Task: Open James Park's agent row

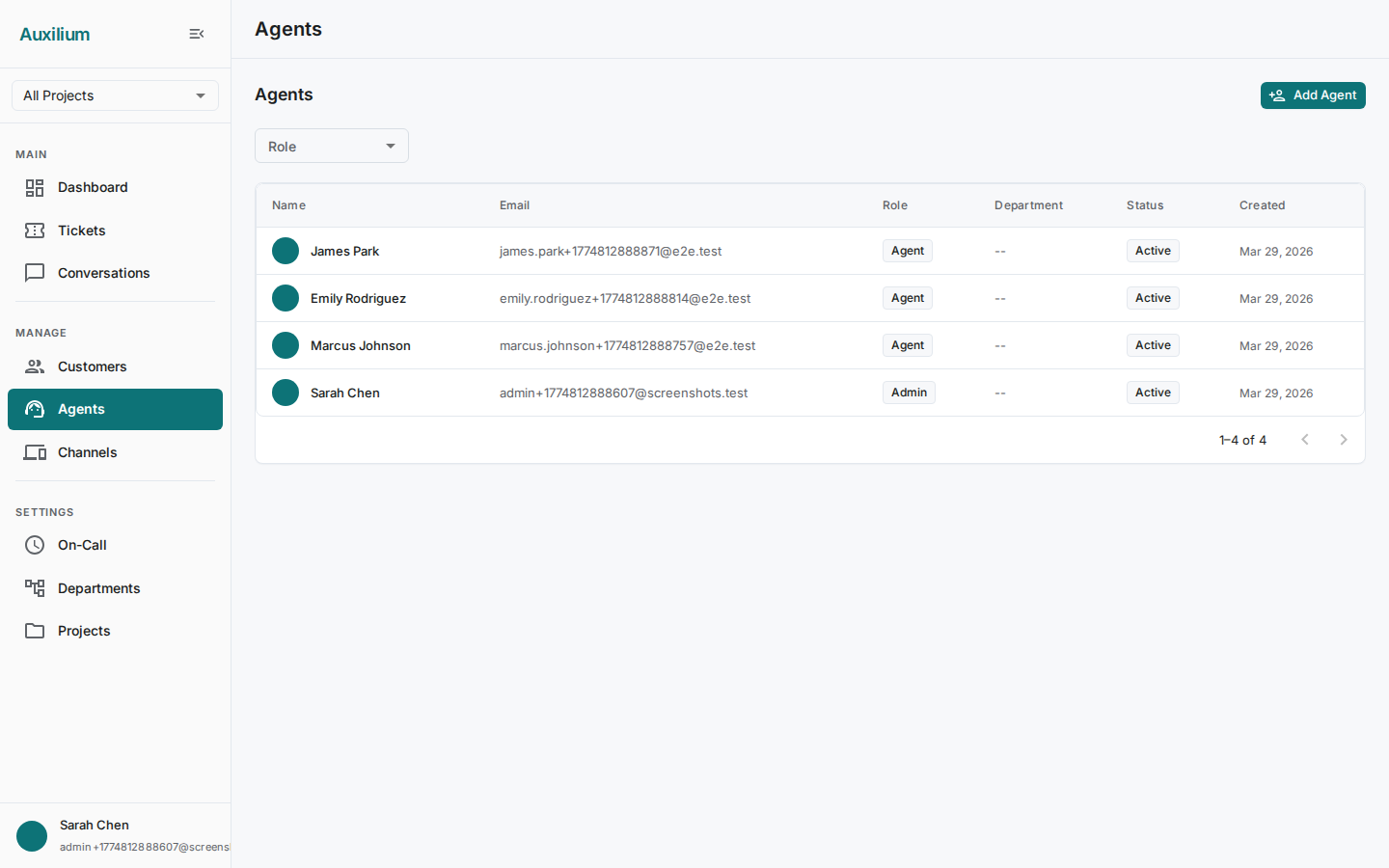Action: point(344,251)
